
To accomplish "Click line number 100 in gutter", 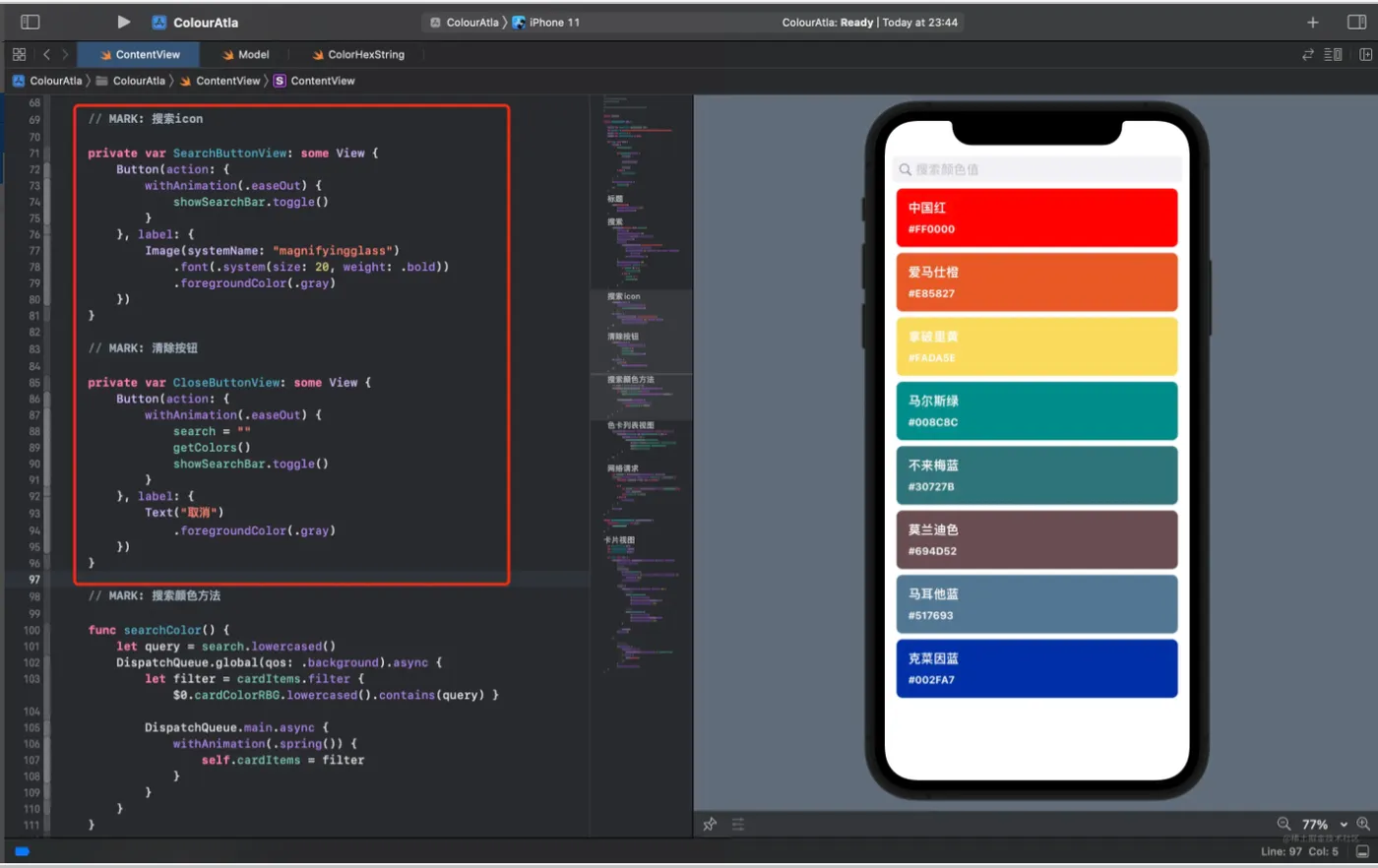I will 31,630.
